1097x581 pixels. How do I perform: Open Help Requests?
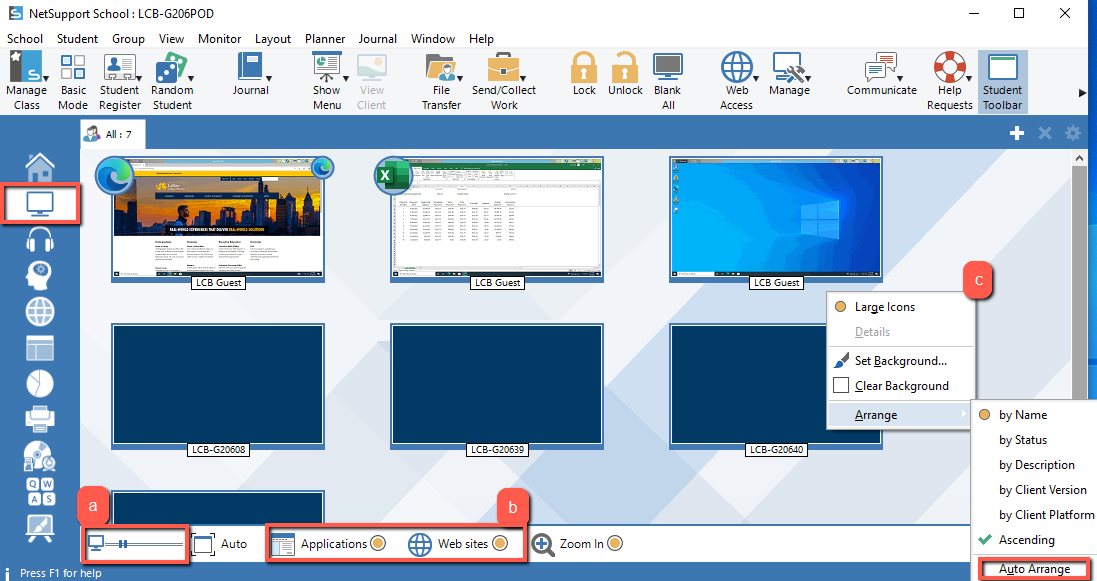[x=949, y=81]
